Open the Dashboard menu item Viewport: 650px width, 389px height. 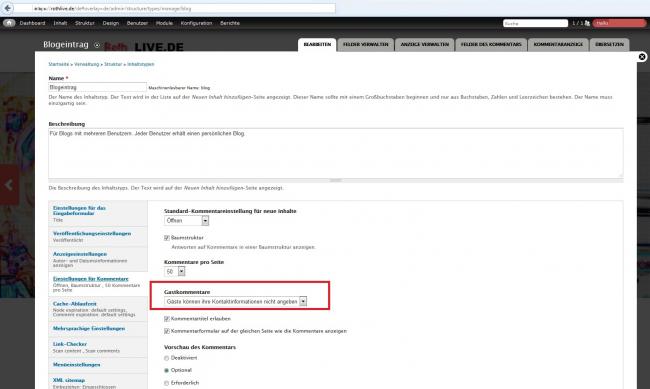(x=32, y=23)
